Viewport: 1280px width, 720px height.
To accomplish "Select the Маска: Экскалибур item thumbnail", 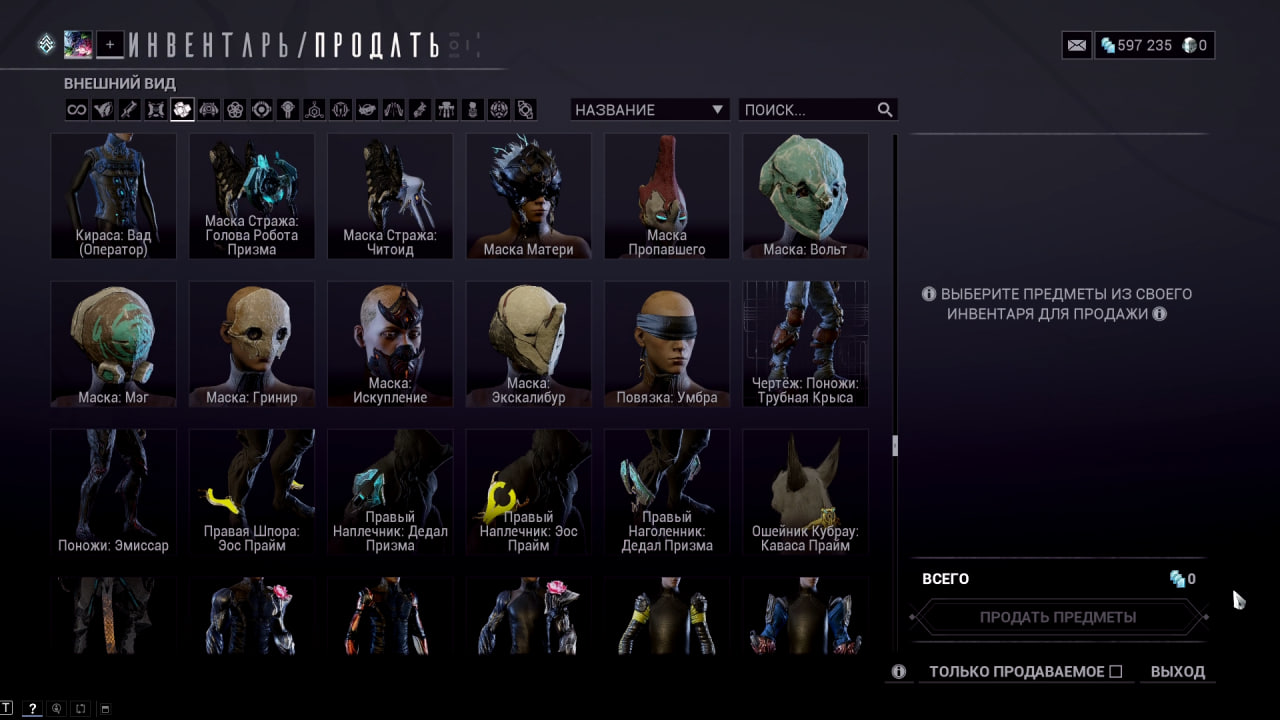I will 529,344.
